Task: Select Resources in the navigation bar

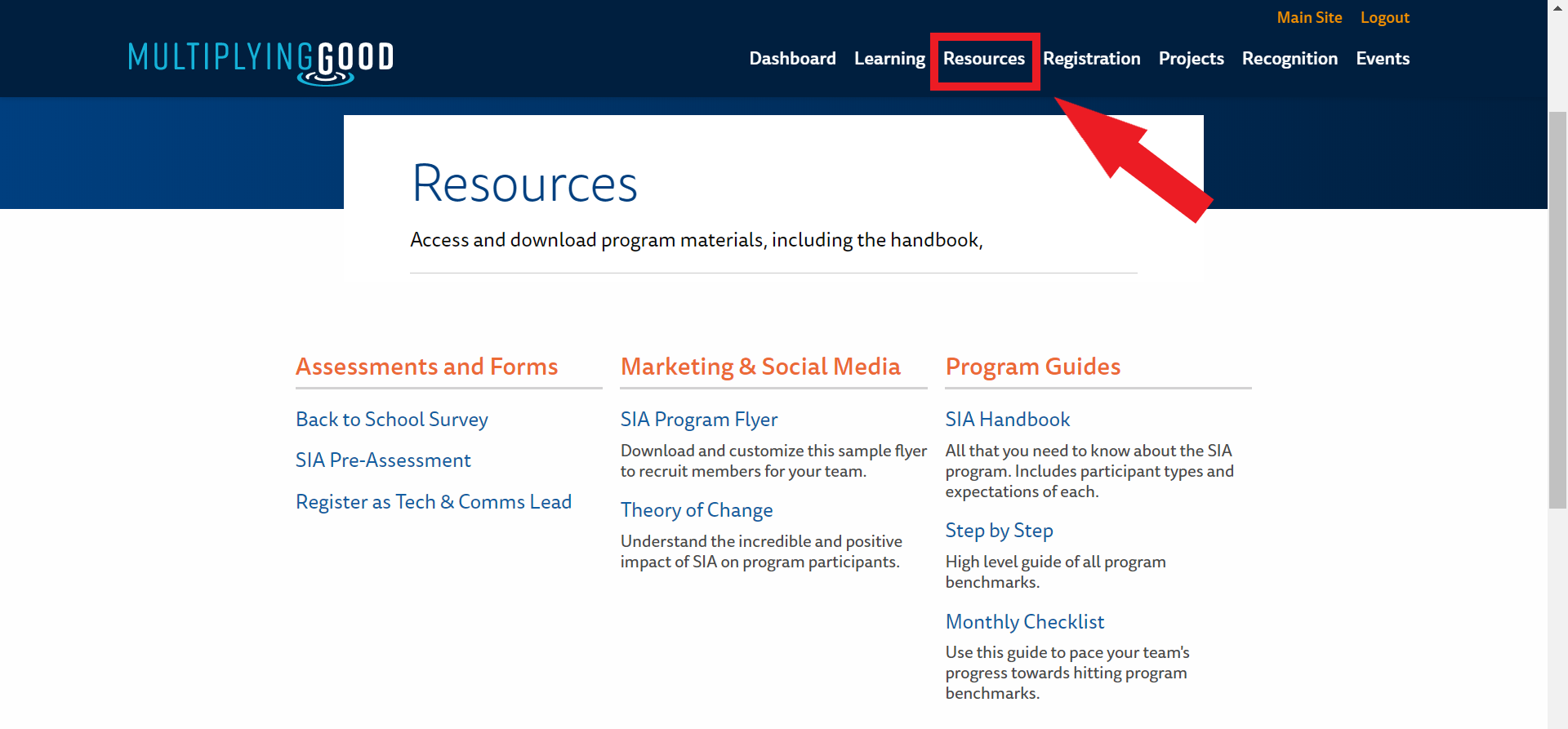Action: point(984,59)
